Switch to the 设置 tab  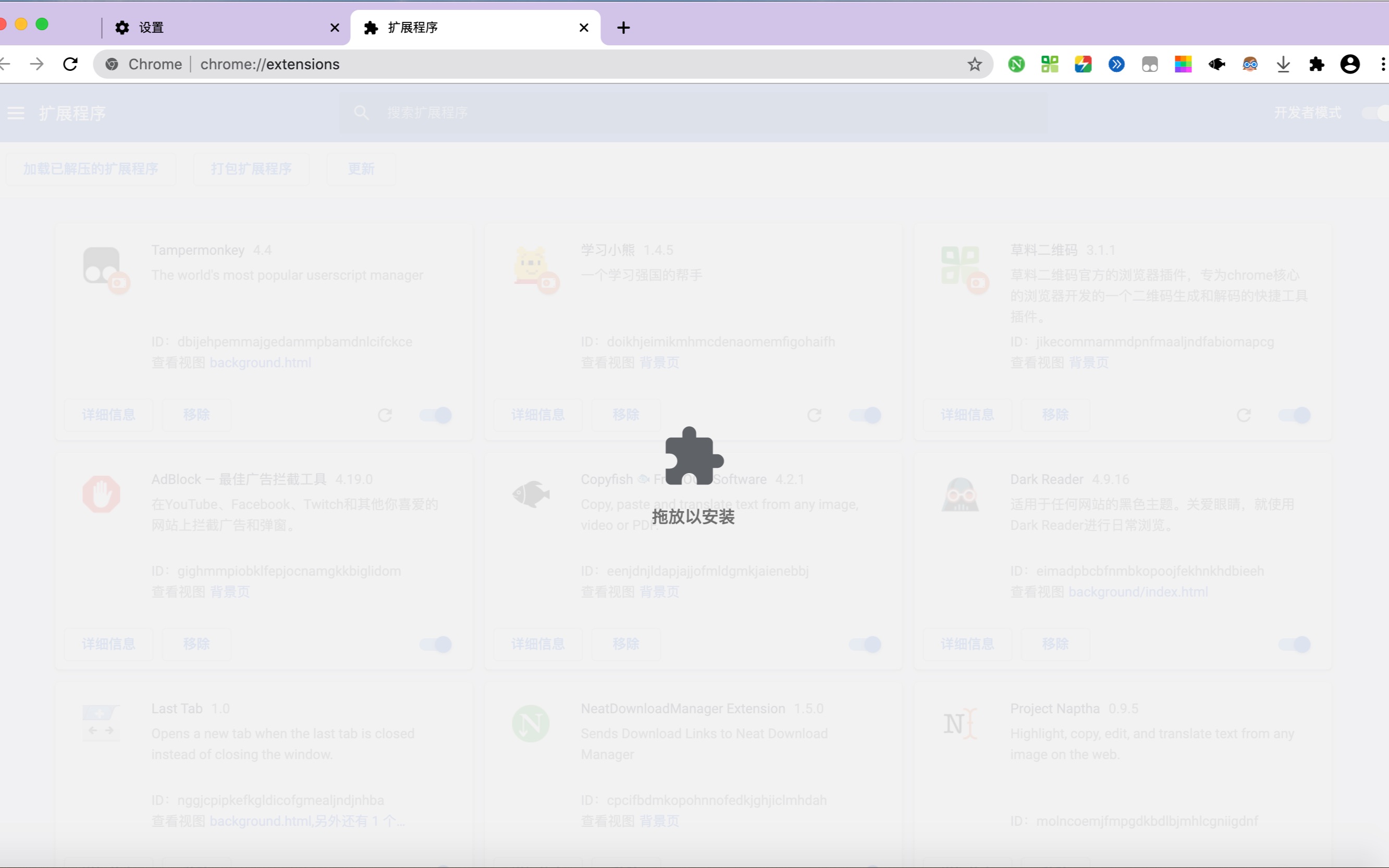226,28
